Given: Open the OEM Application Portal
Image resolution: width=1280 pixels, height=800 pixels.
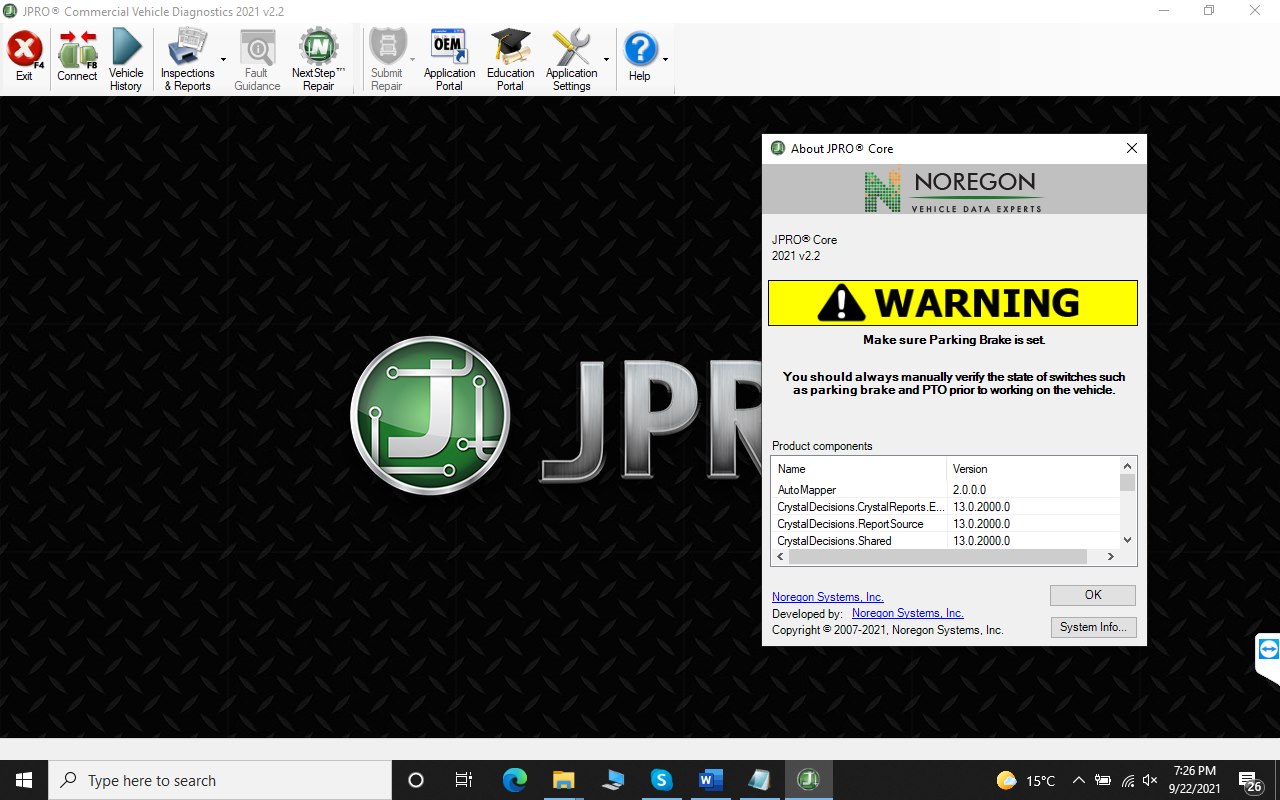Looking at the screenshot, I should click(x=448, y=55).
